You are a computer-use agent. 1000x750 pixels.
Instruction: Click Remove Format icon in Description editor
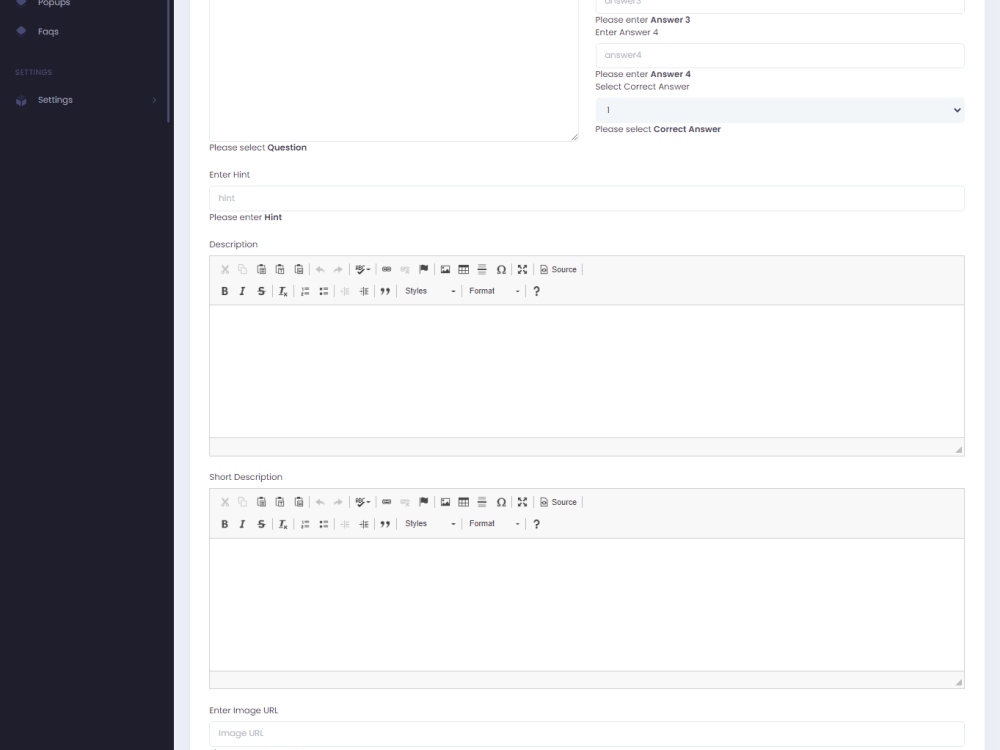point(282,291)
